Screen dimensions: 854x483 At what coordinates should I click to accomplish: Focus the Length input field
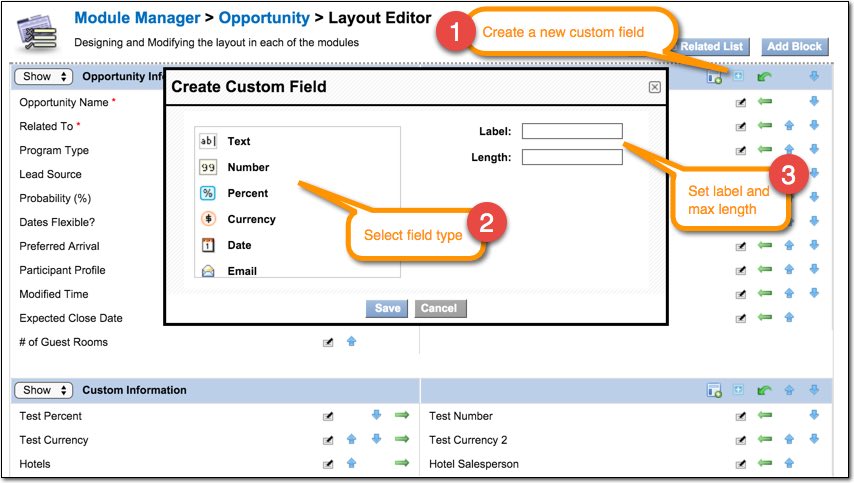pyautogui.click(x=572, y=157)
